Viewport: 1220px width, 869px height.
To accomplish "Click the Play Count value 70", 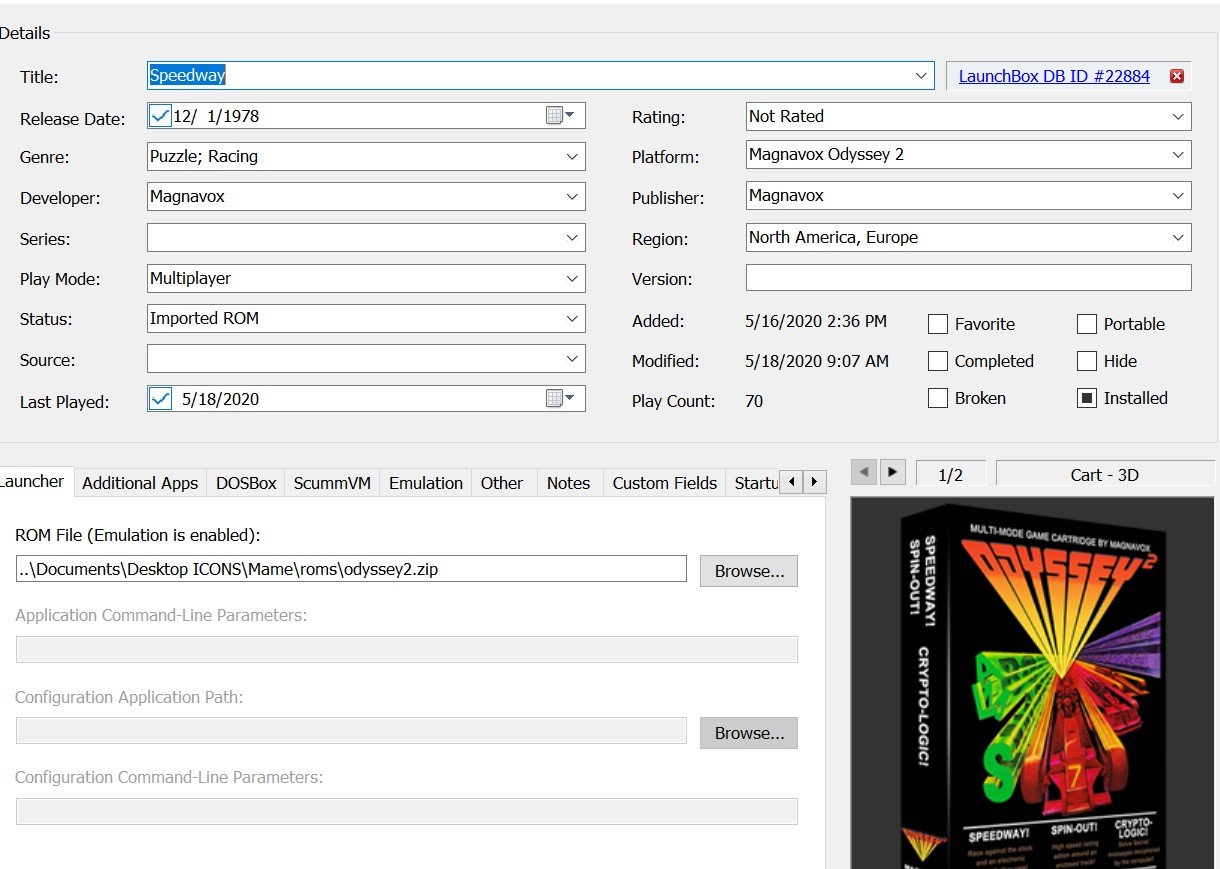I will pos(754,401).
